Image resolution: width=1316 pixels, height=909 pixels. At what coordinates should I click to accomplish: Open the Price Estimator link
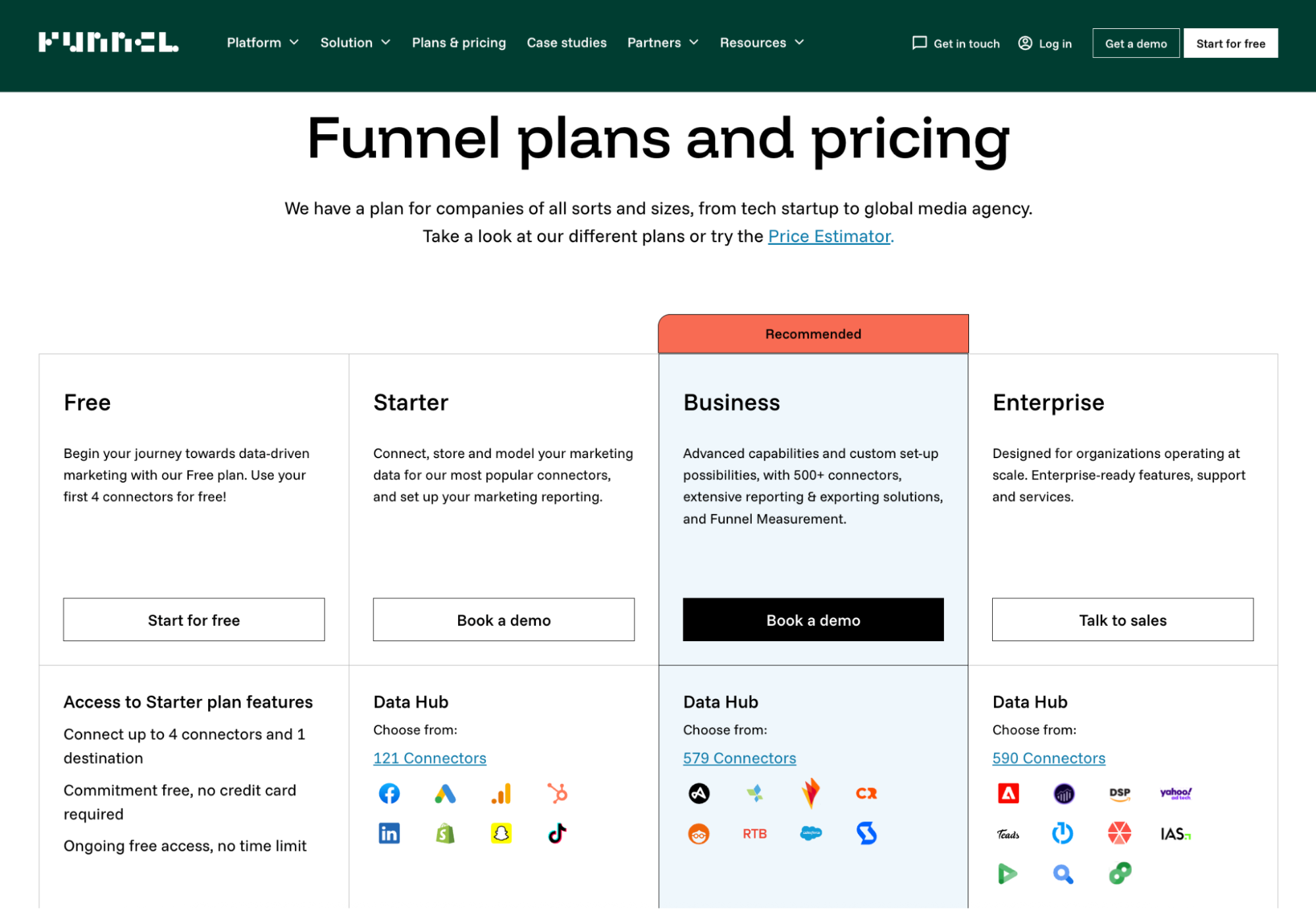[x=829, y=236]
